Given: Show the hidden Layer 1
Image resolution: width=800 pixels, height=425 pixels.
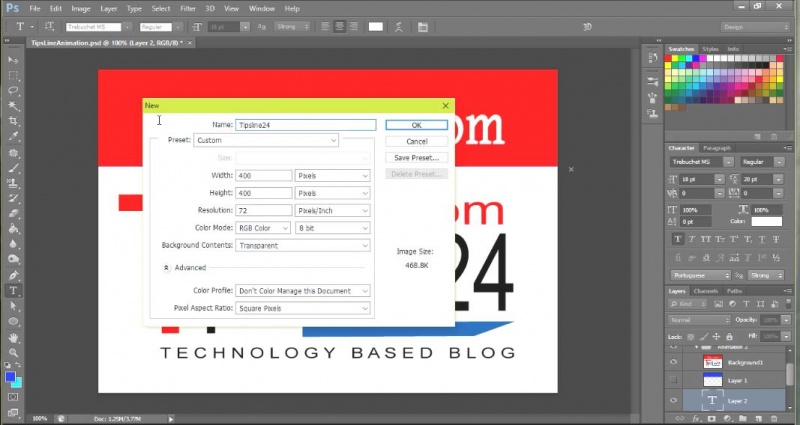Looking at the screenshot, I should pos(673,380).
